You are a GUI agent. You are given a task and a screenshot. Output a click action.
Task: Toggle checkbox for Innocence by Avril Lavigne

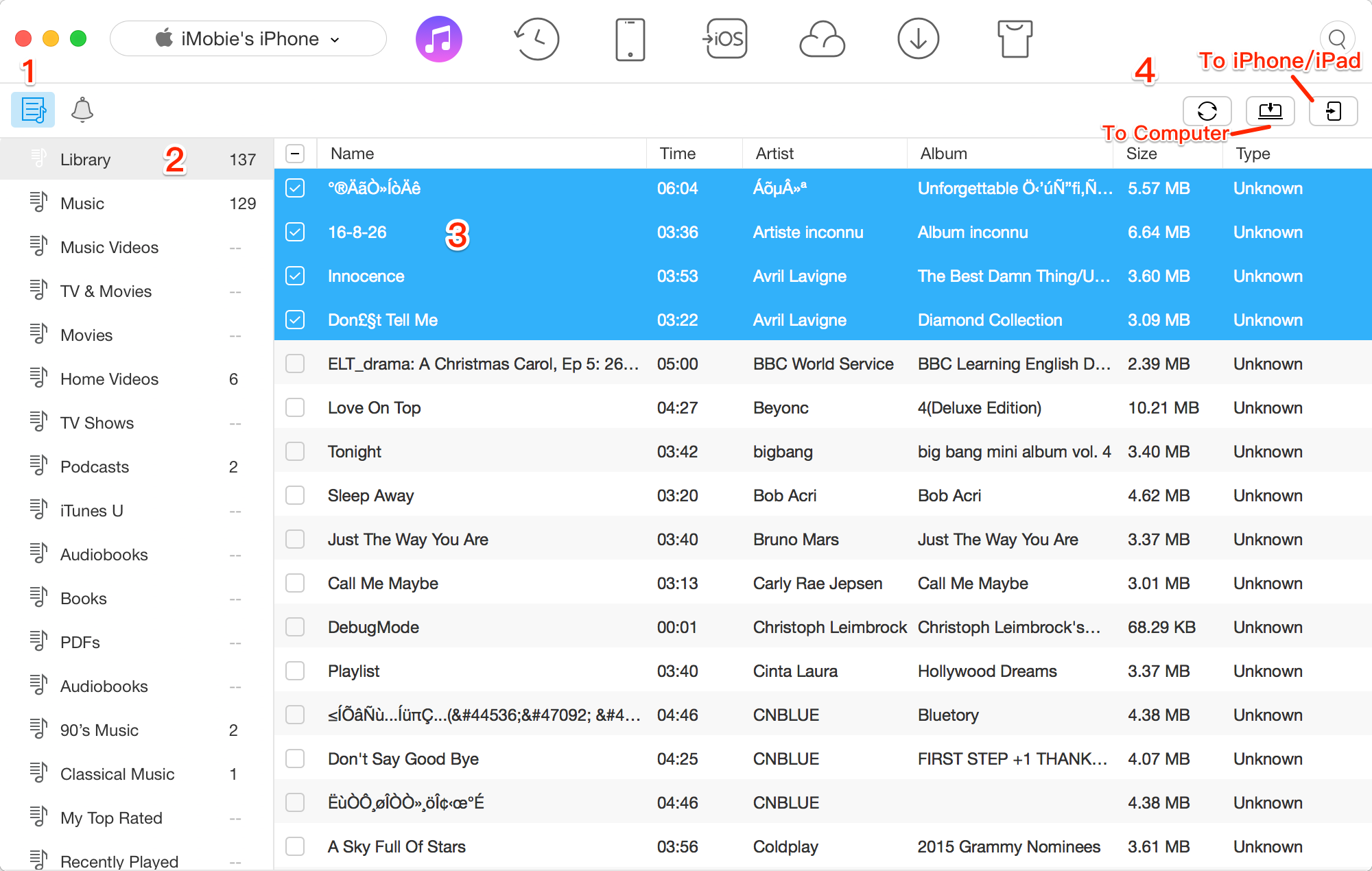(296, 277)
